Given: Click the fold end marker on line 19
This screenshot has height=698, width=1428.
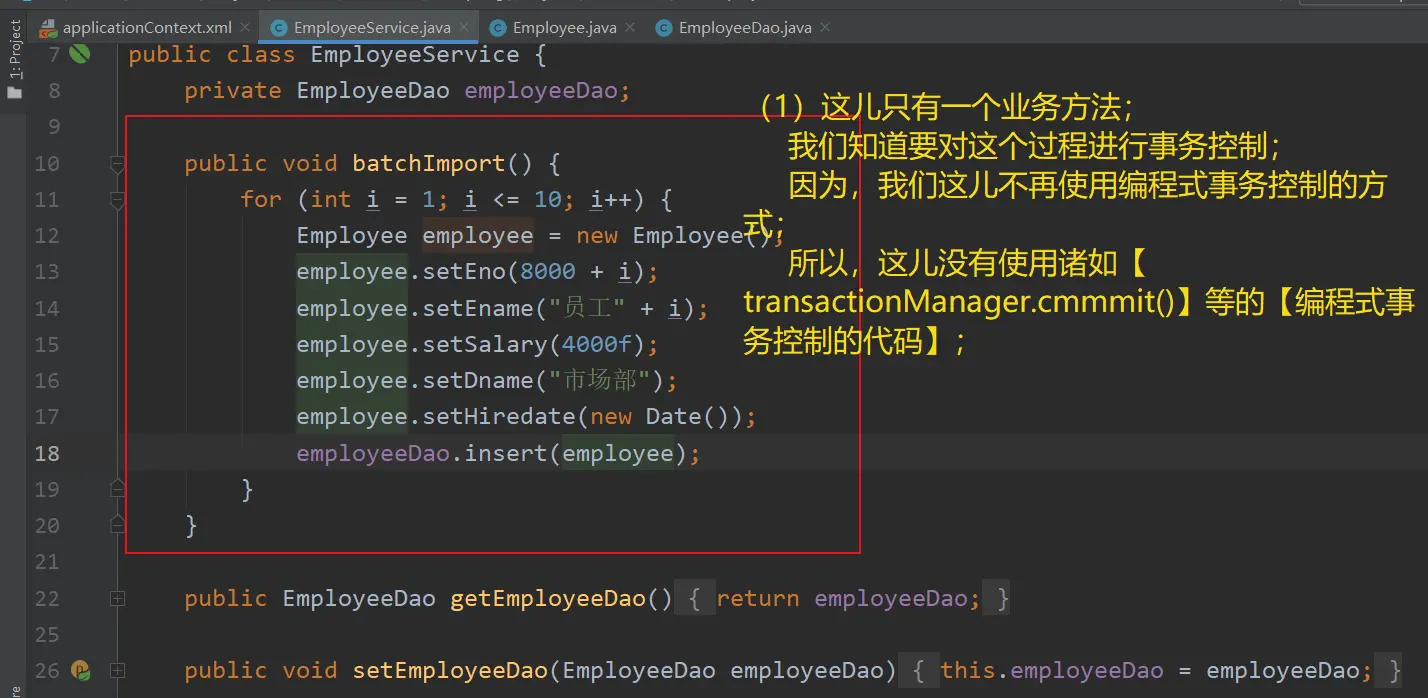Looking at the screenshot, I should (x=117, y=489).
